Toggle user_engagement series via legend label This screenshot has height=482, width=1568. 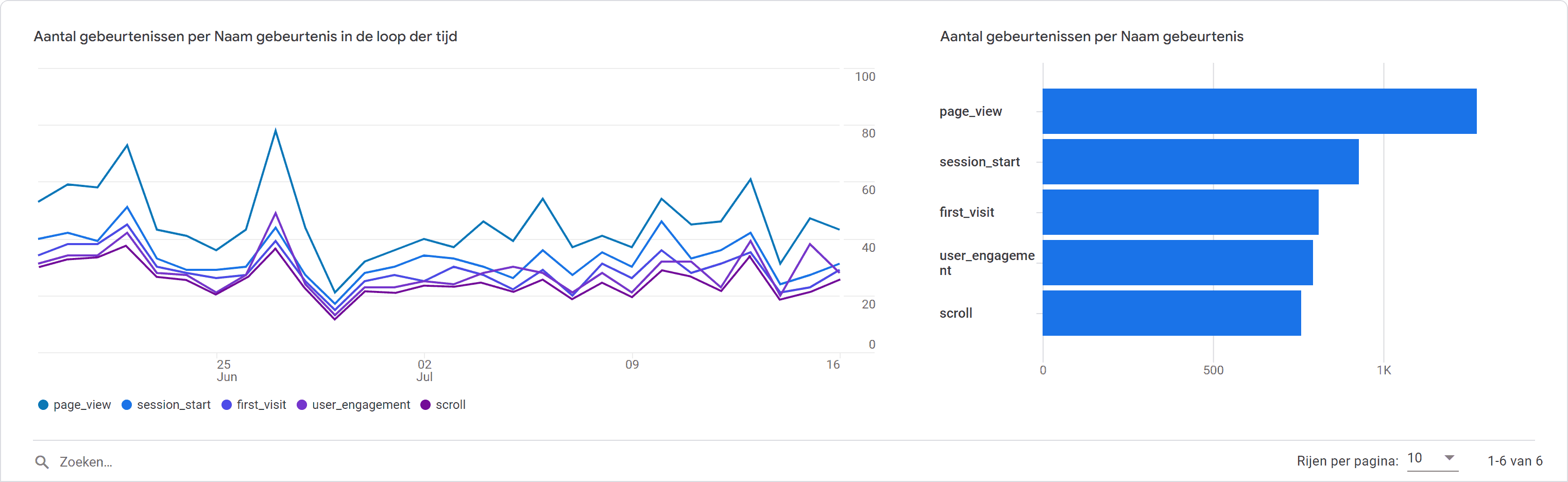(361, 405)
